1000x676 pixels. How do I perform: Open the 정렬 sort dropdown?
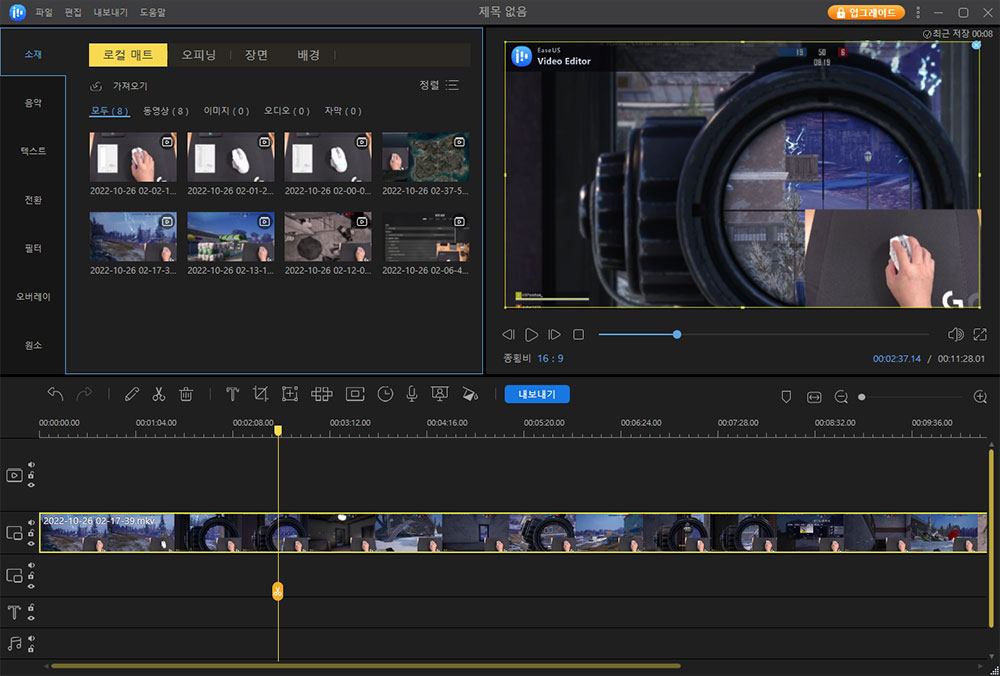439,85
